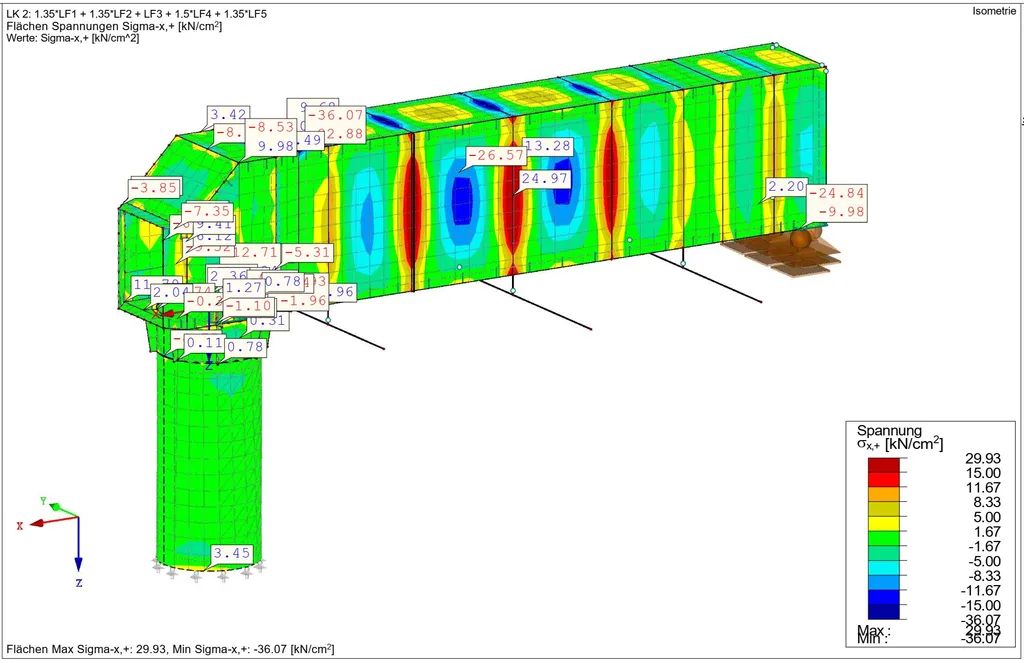Screen dimensions: 1024x663
Task: Click the 3.45 label at the column base
Action: [231, 553]
